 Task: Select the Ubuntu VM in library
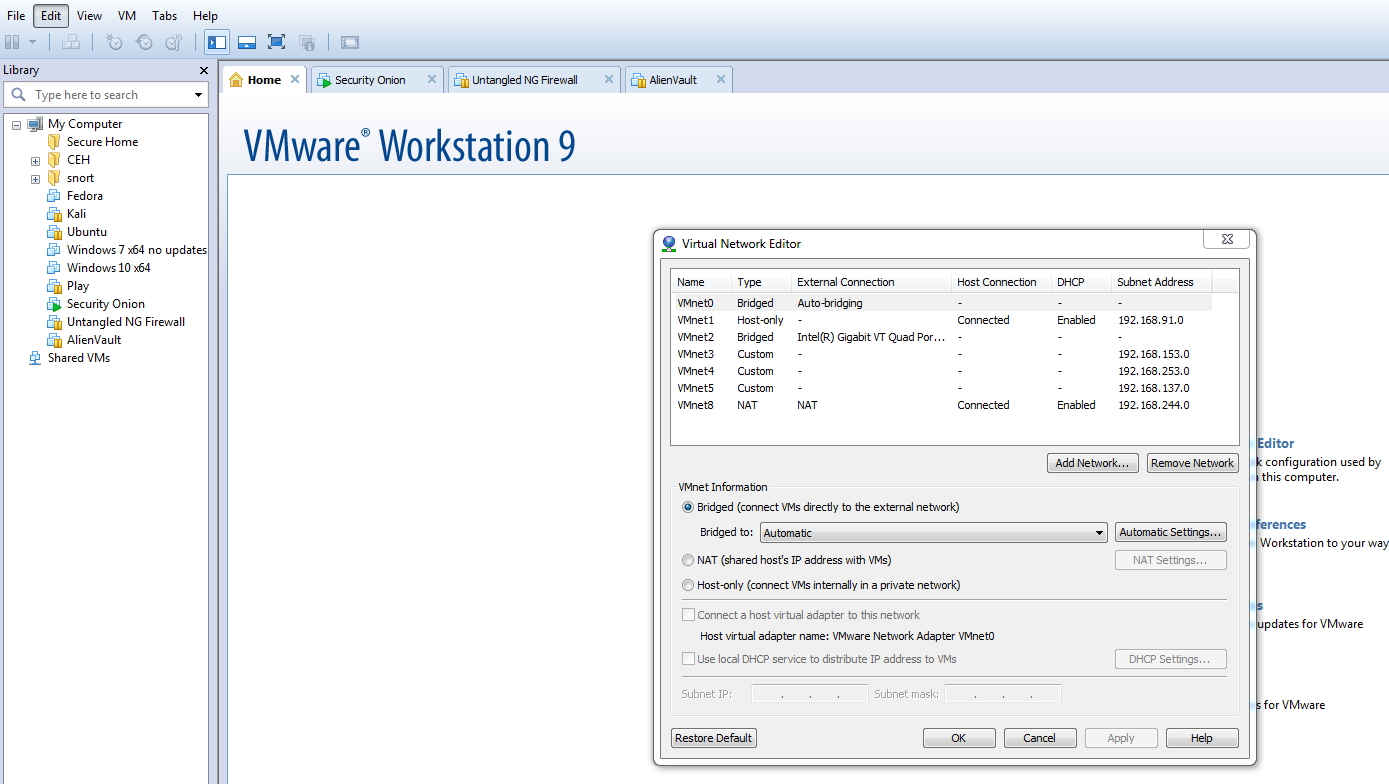pyautogui.click(x=87, y=232)
